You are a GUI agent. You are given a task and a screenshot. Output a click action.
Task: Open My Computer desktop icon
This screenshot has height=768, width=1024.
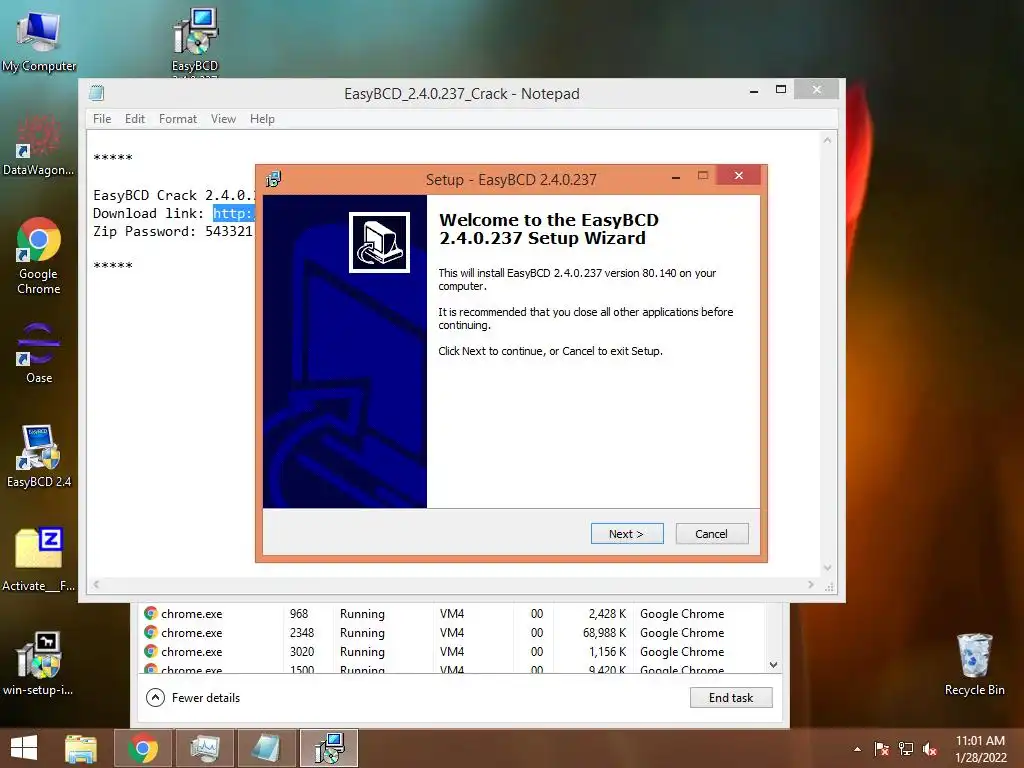point(39,40)
